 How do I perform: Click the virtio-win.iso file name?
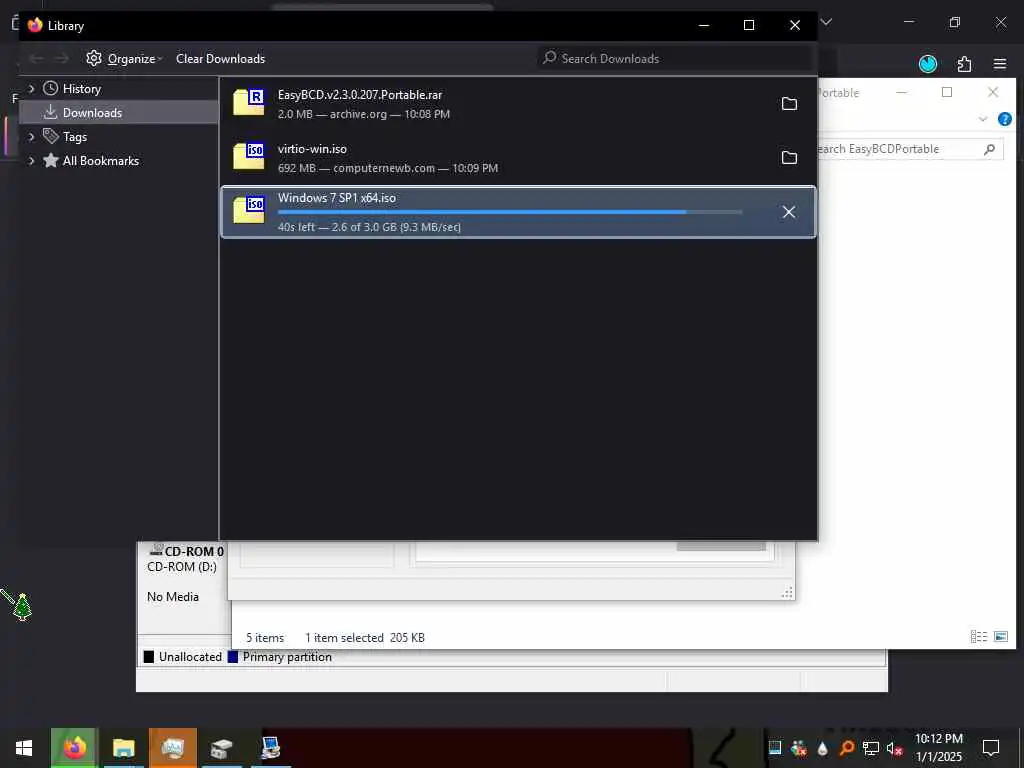pyautogui.click(x=312, y=149)
